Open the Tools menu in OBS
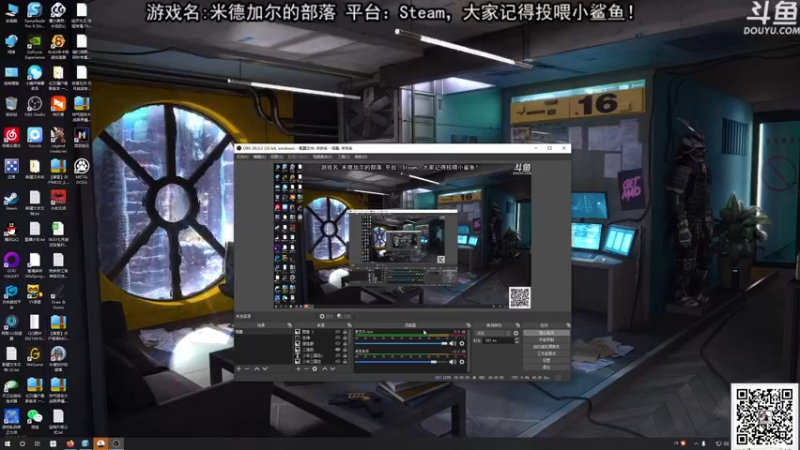Screen dimensions: 800x450 [344, 157]
